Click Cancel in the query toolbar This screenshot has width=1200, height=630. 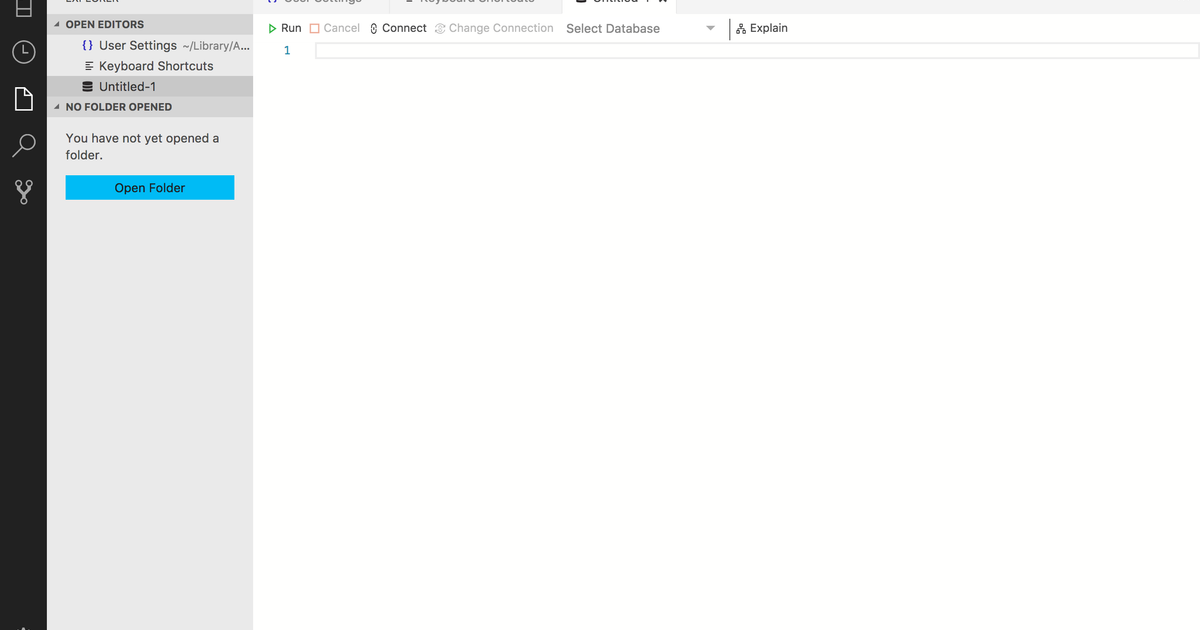(x=335, y=28)
